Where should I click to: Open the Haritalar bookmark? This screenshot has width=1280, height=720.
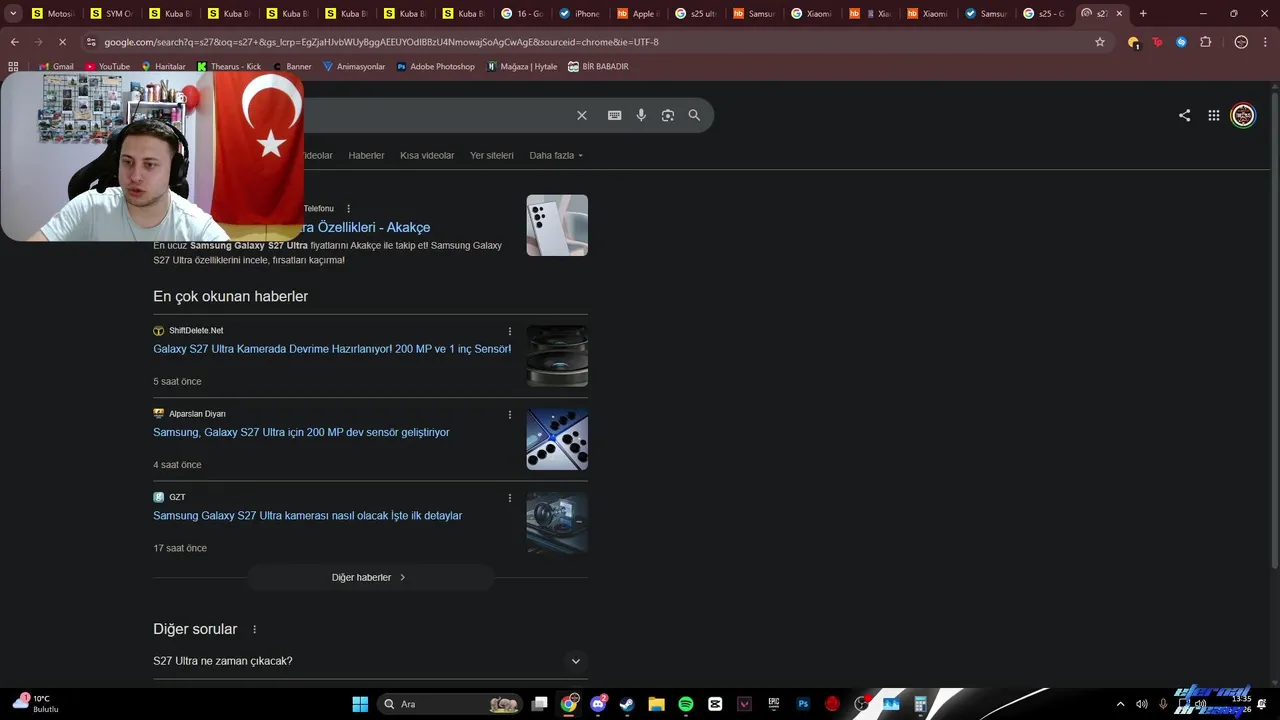coord(163,66)
